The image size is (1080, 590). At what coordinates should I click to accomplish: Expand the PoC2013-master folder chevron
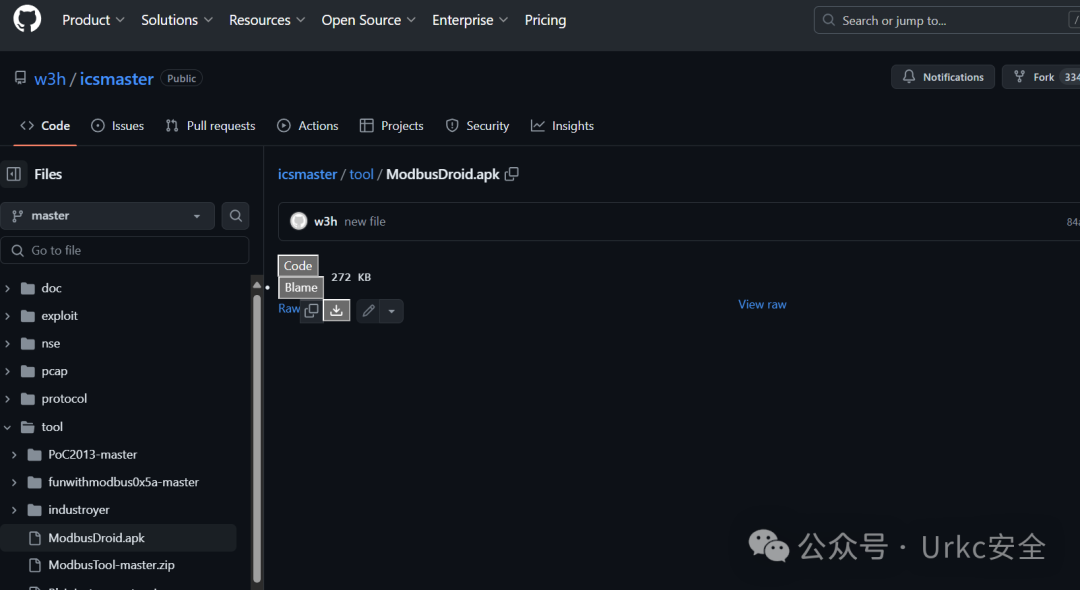pos(14,454)
